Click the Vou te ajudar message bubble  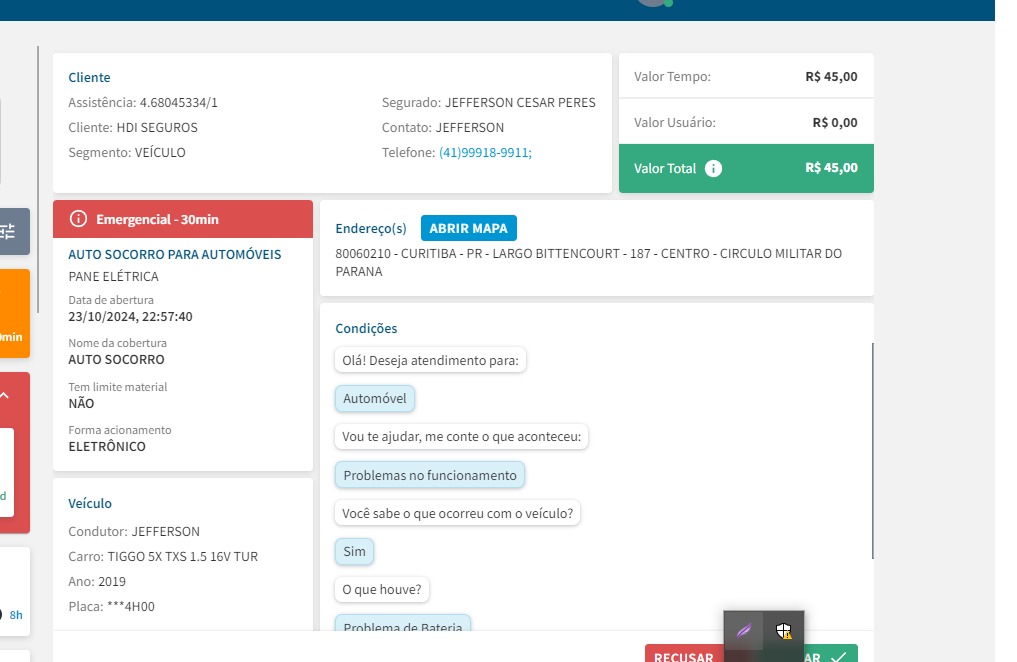coord(462,436)
